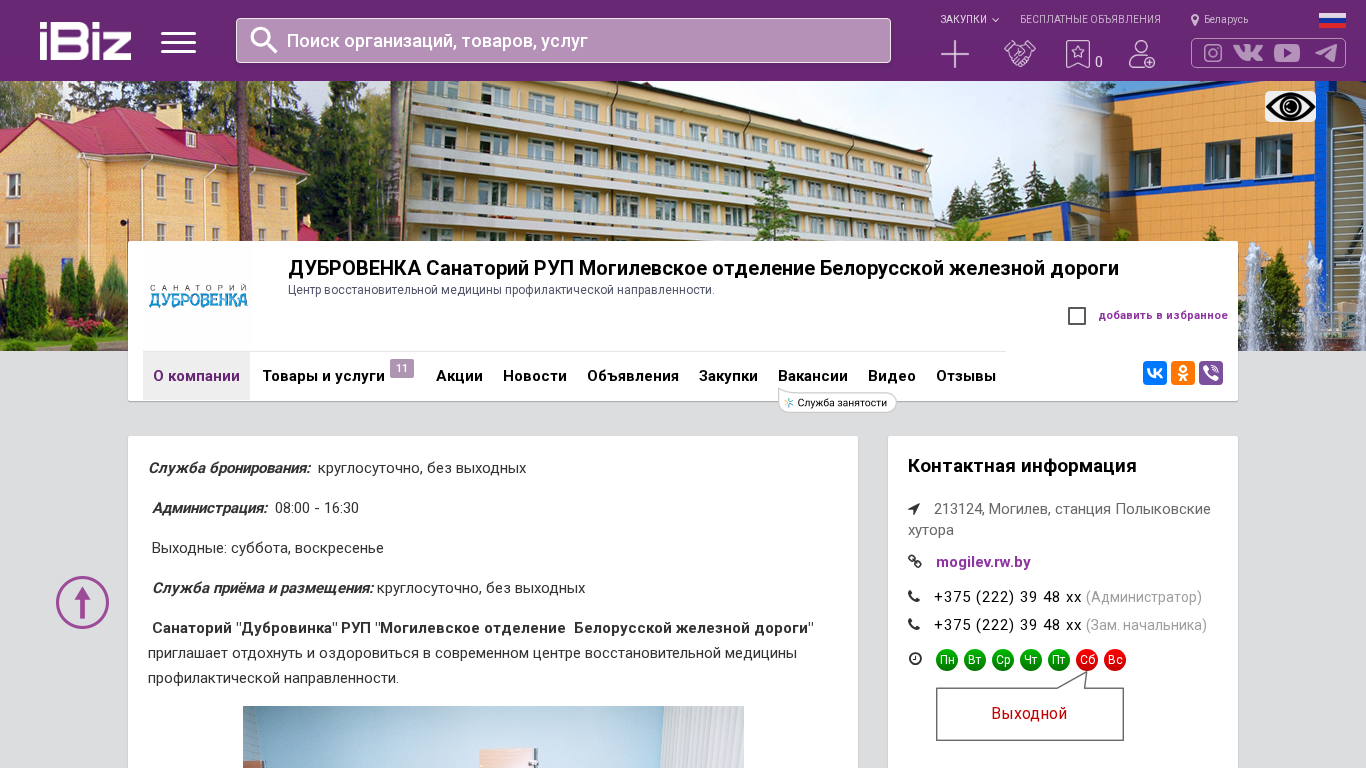Click the Администрация 08:00 - 16:30 line
The image size is (1366, 768).
point(255,508)
